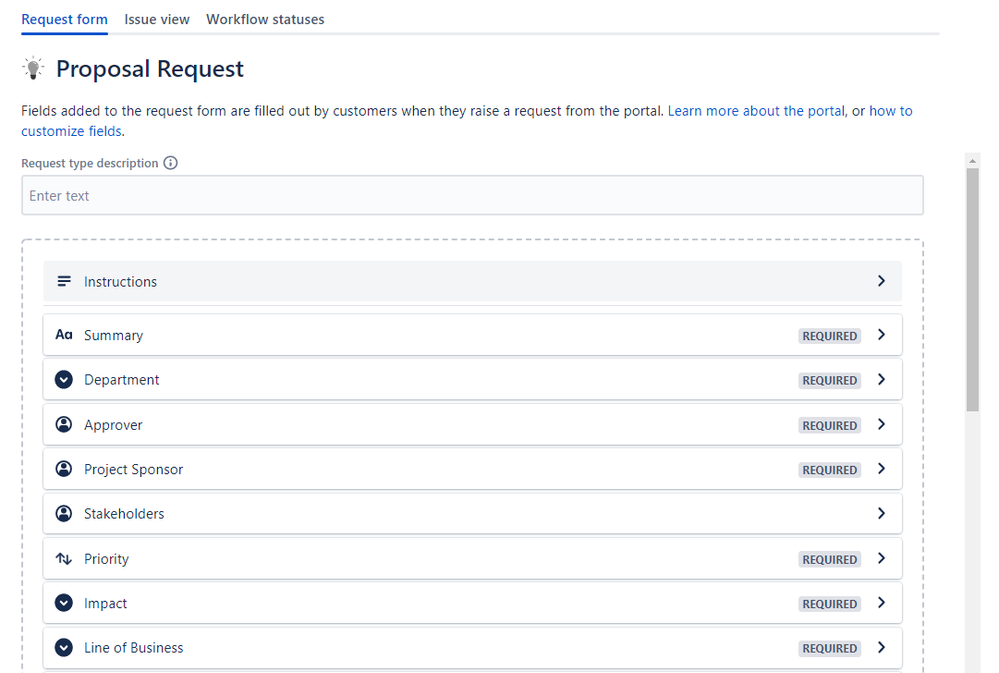Screen dimensions: 999x673
Task: Click the person icon beside Project Sponsor
Action: 64,469
